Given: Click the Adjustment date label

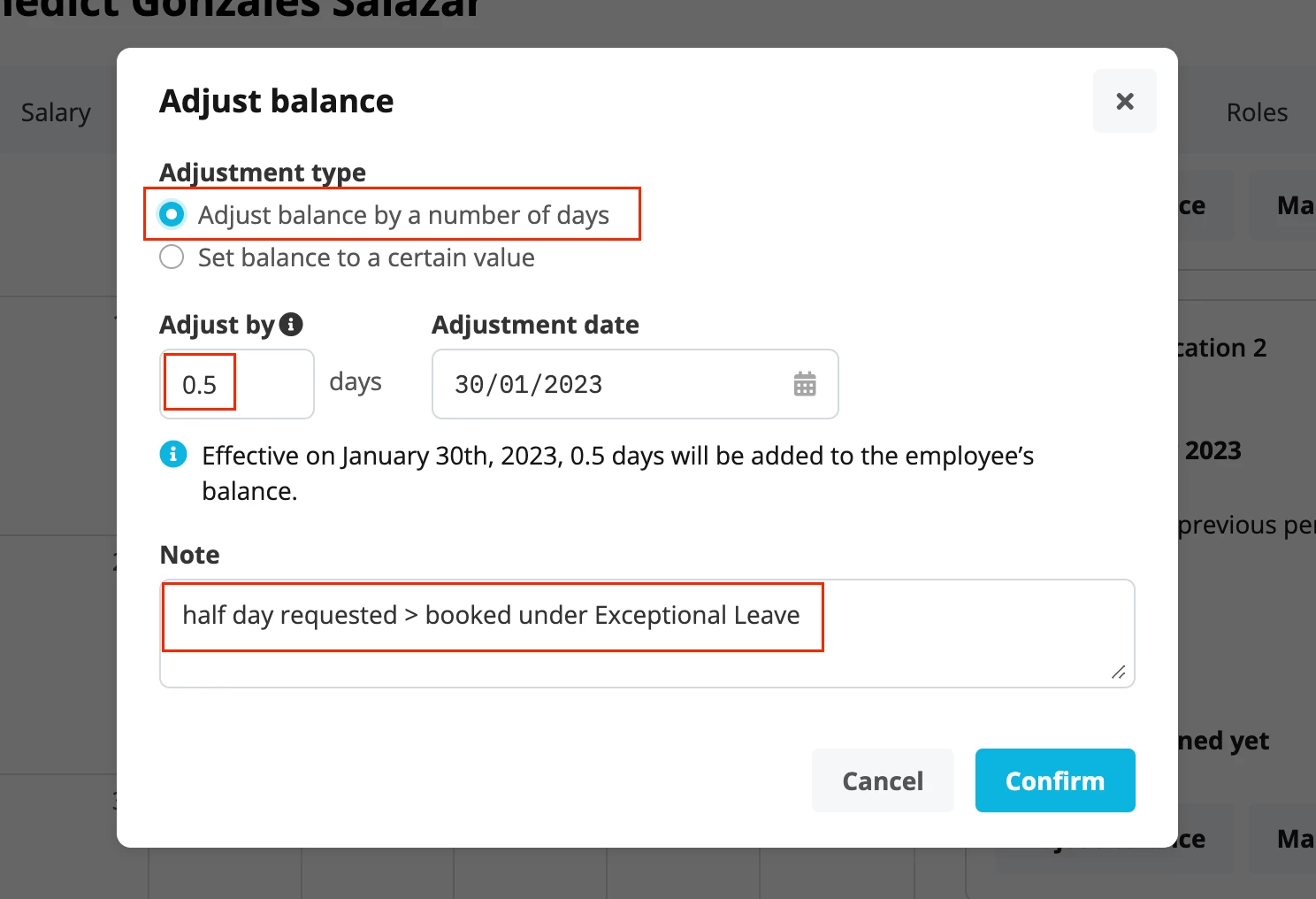Looking at the screenshot, I should click(x=535, y=325).
